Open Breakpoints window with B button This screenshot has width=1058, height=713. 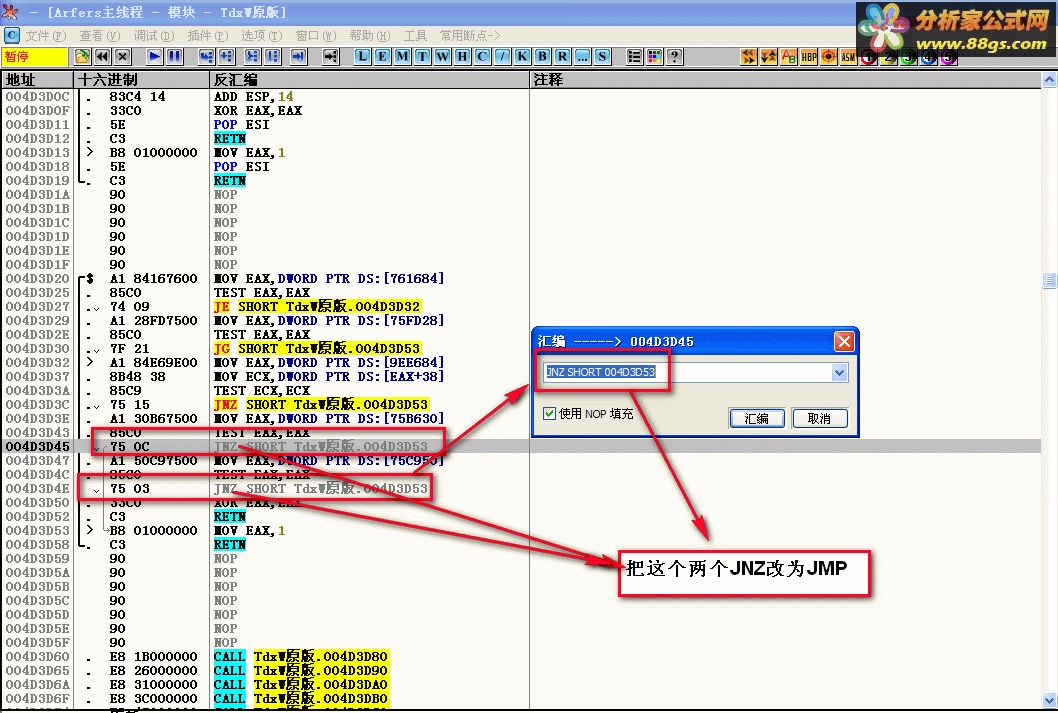point(542,57)
